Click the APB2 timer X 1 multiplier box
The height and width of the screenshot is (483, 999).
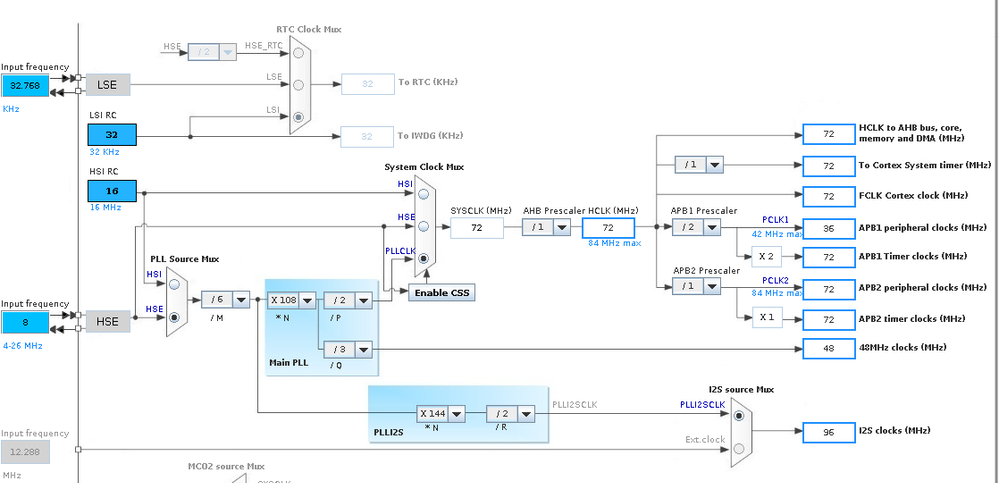click(766, 317)
